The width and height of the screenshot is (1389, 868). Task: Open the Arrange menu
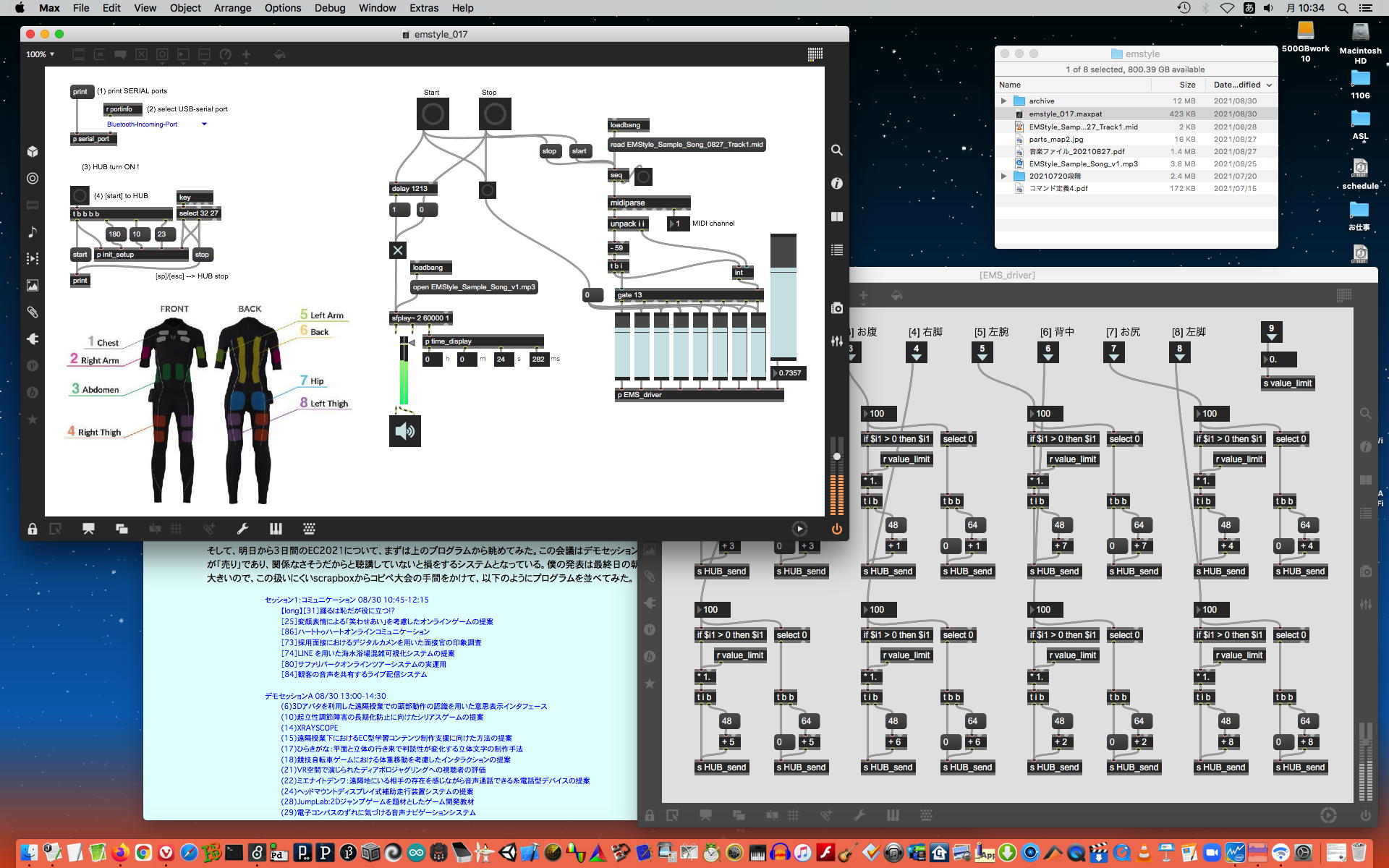click(x=232, y=8)
